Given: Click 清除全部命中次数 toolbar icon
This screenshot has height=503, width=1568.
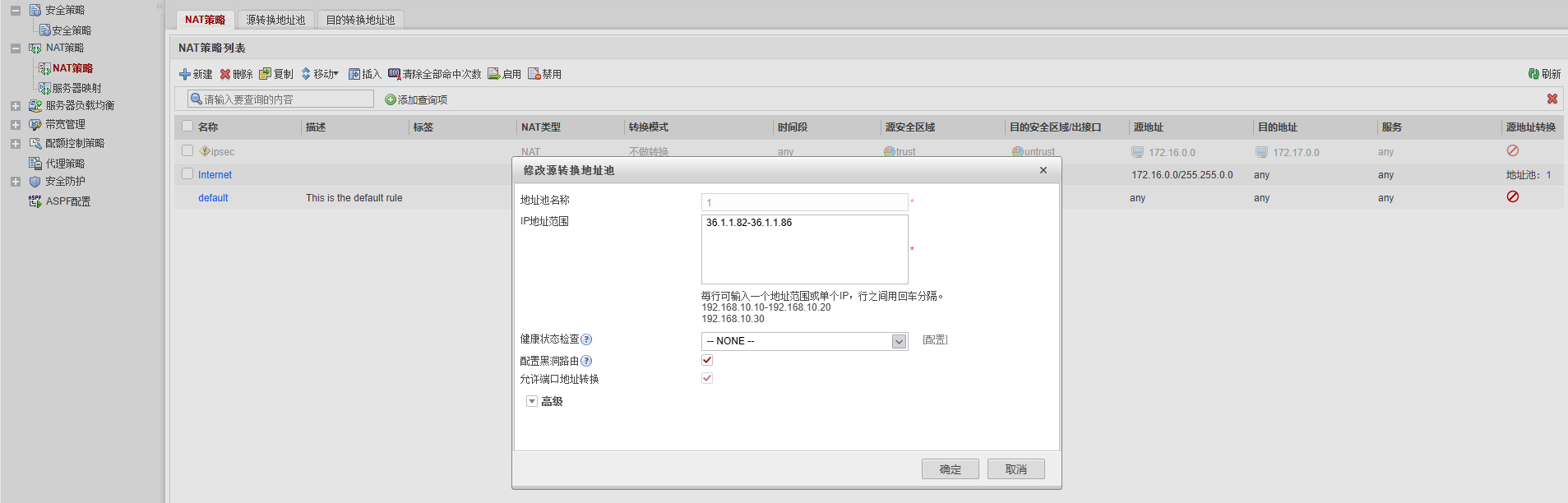Looking at the screenshot, I should pyautogui.click(x=395, y=74).
